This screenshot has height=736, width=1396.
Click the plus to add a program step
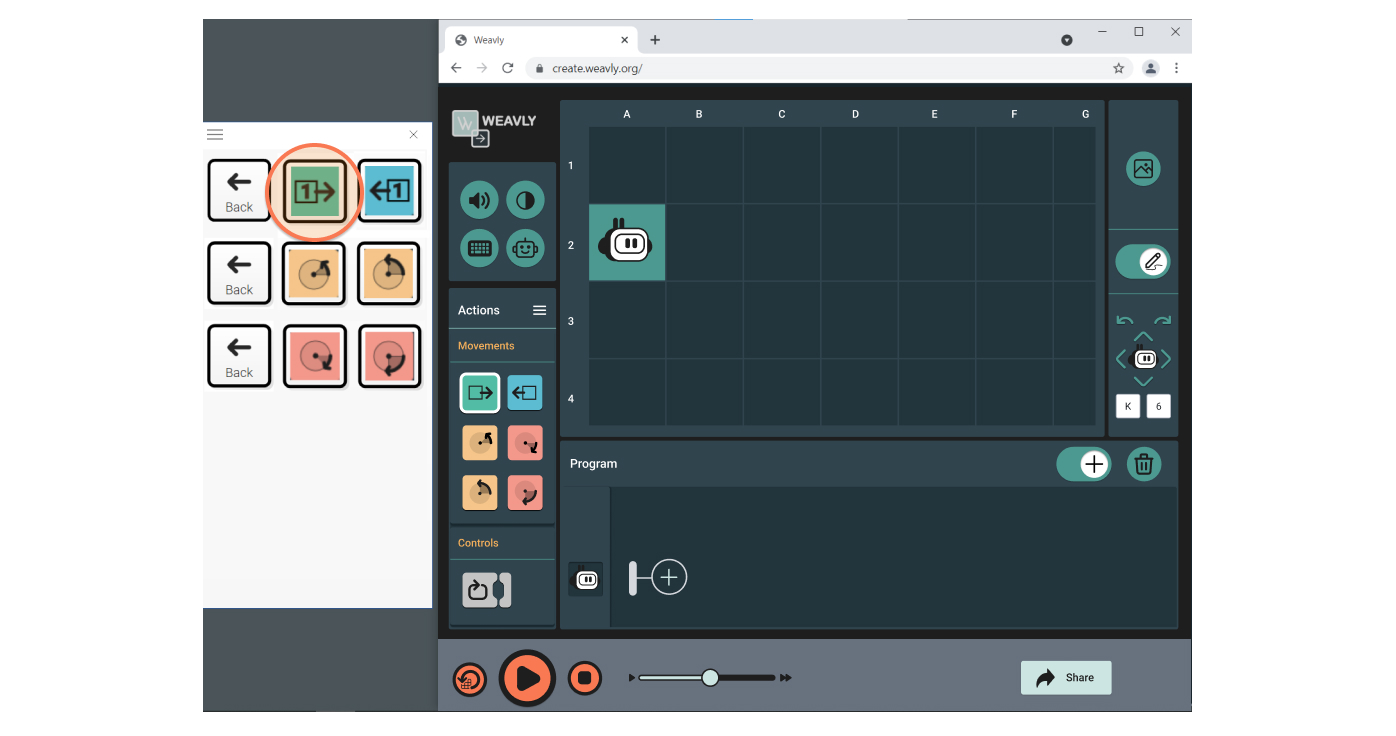point(668,577)
